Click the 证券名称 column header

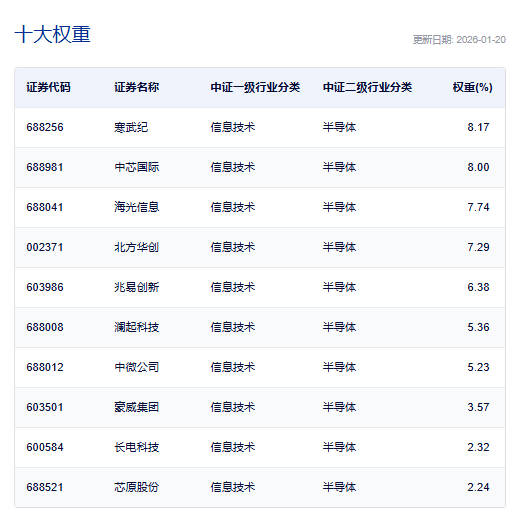(x=137, y=87)
